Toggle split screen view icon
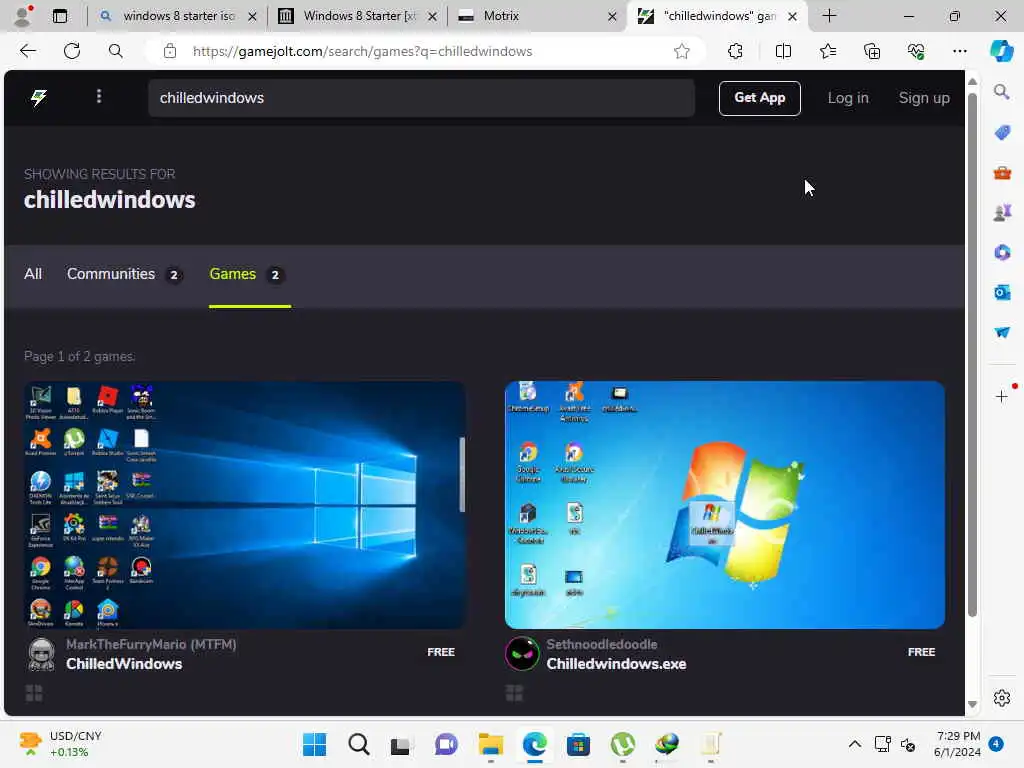The height and width of the screenshot is (768, 1024). [x=783, y=51]
